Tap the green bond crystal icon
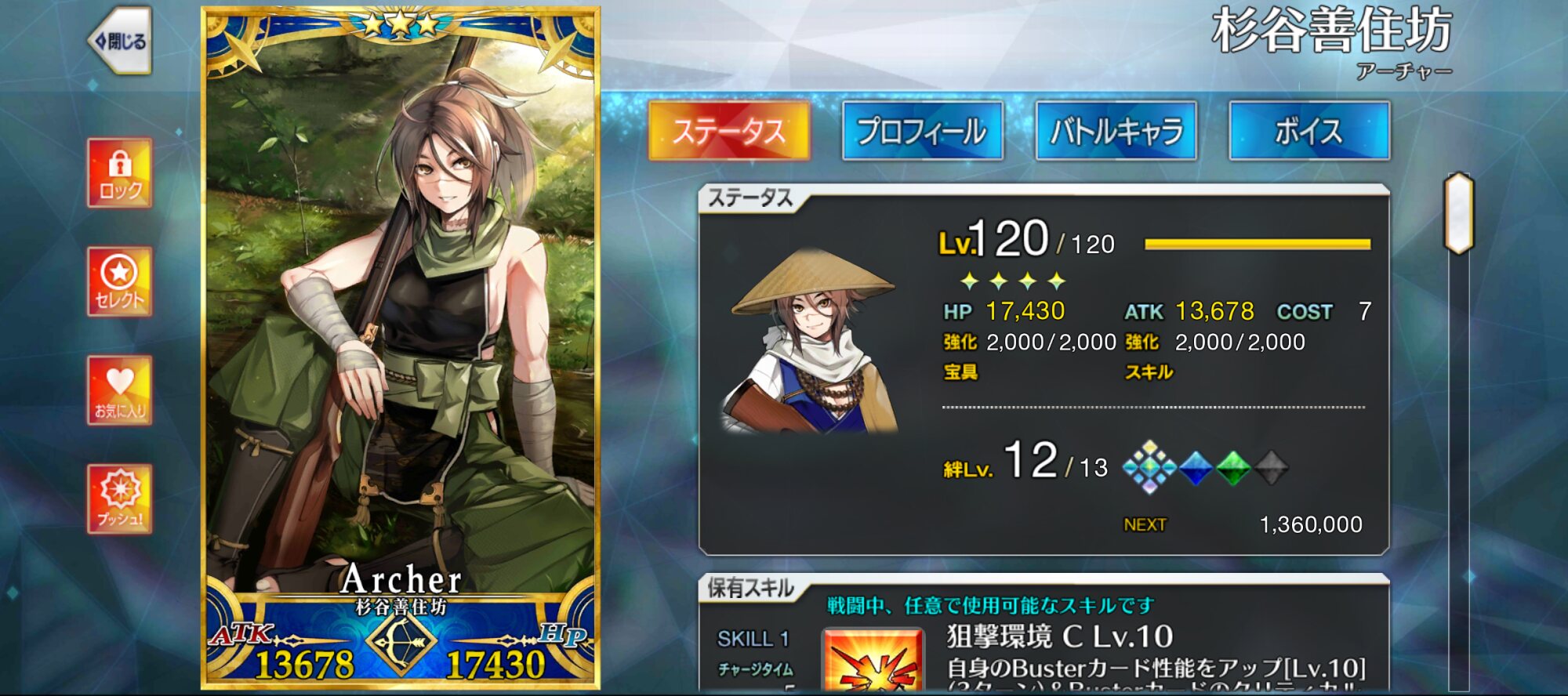This screenshot has height=696, width=1568. [x=1233, y=468]
